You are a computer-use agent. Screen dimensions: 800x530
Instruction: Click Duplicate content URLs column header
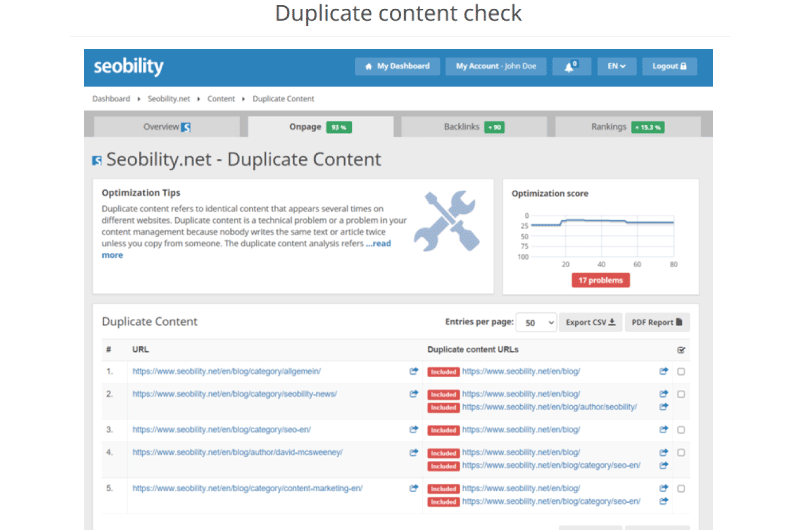coord(473,349)
